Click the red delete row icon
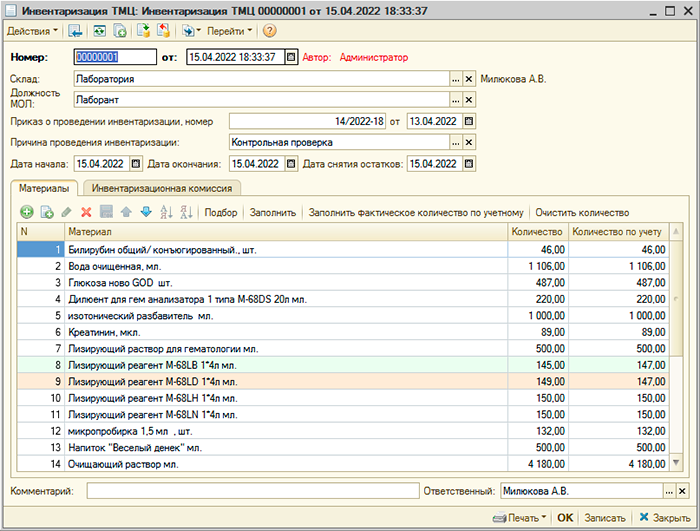Screen dimensions: 700x531 tap(86, 212)
